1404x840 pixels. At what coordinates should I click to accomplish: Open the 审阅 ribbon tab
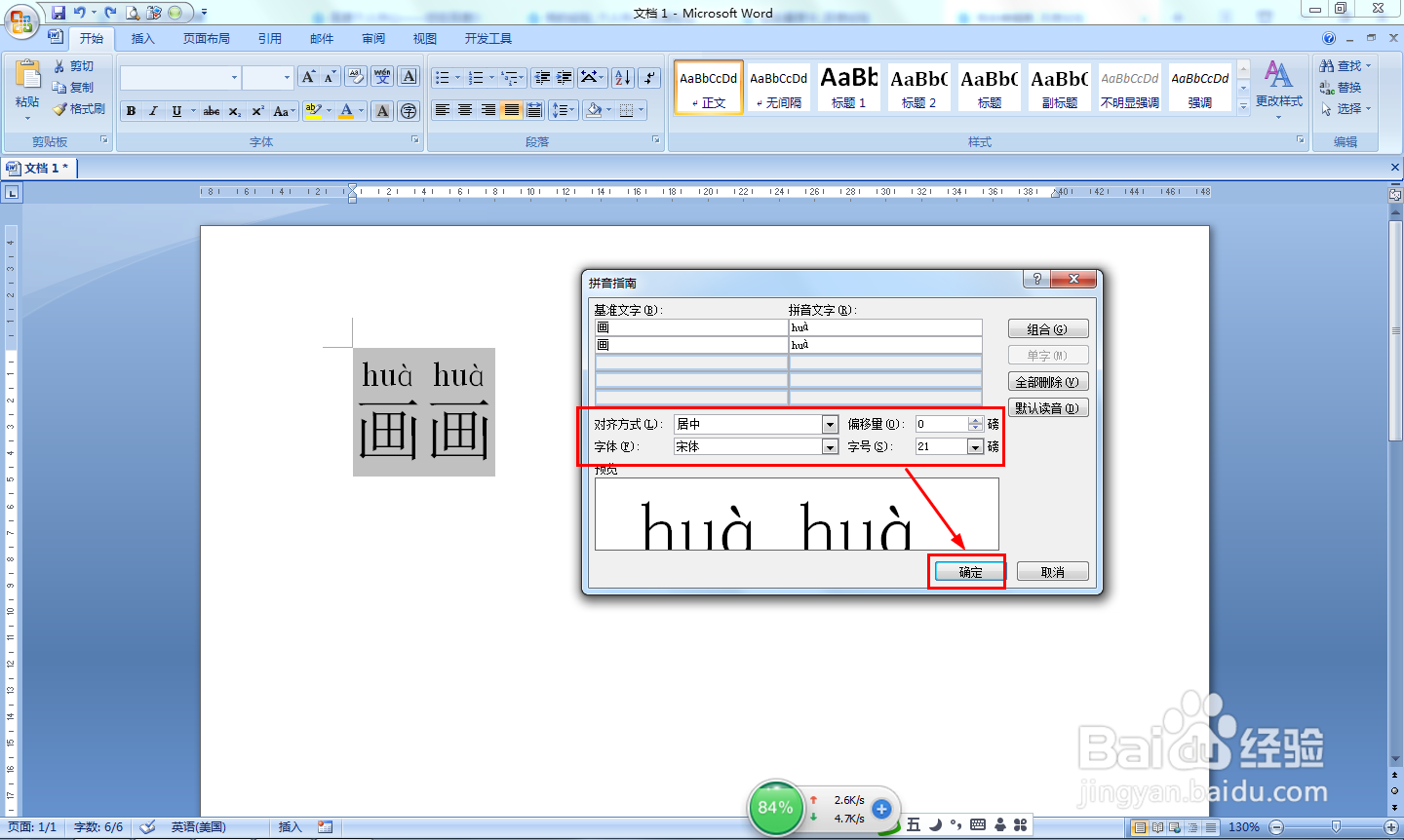[372, 39]
